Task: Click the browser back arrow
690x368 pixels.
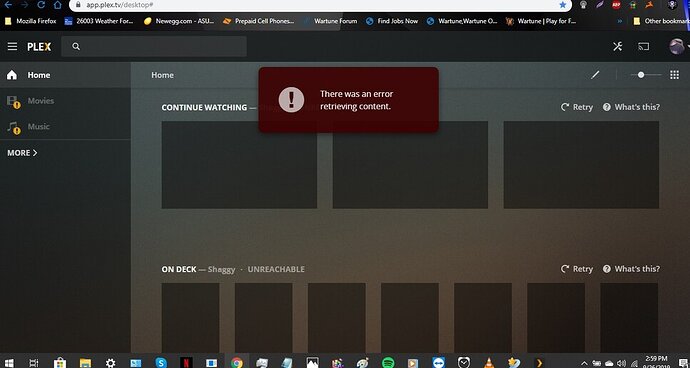Action: coord(8,5)
